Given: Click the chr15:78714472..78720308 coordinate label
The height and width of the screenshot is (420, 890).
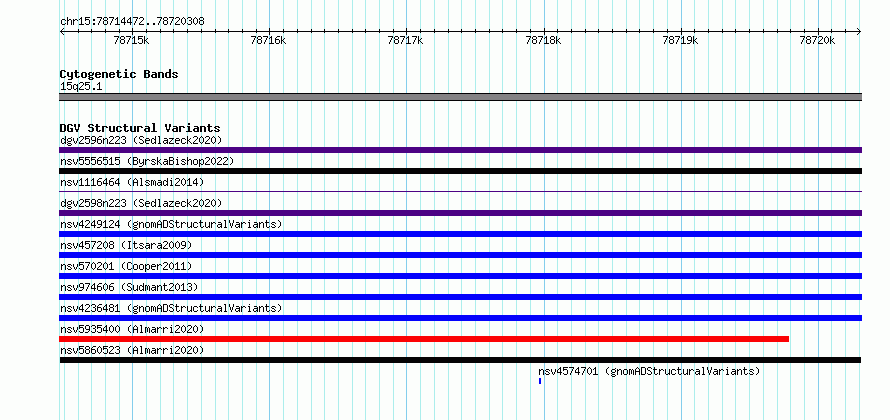Looking at the screenshot, I should point(132,22).
